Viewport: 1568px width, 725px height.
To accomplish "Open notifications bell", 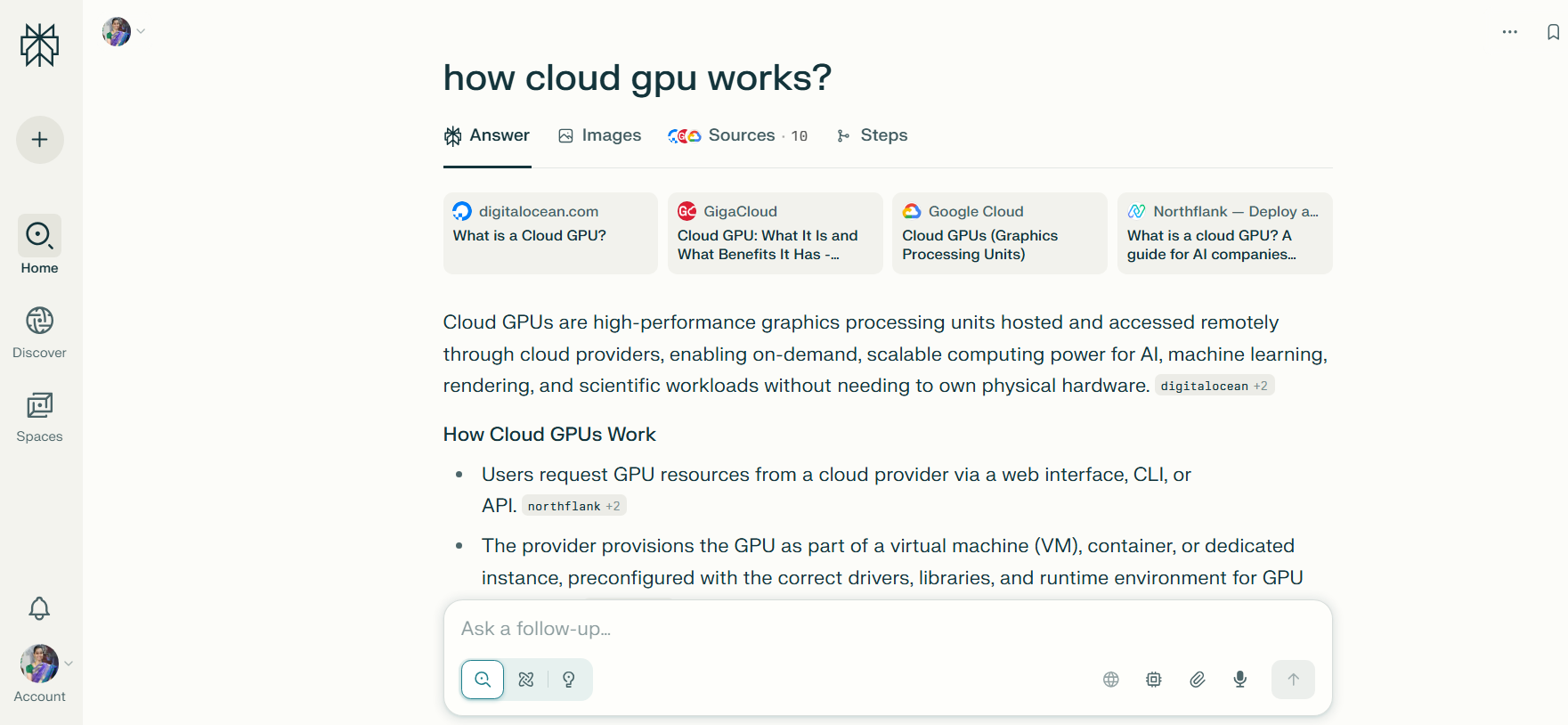I will [39, 608].
